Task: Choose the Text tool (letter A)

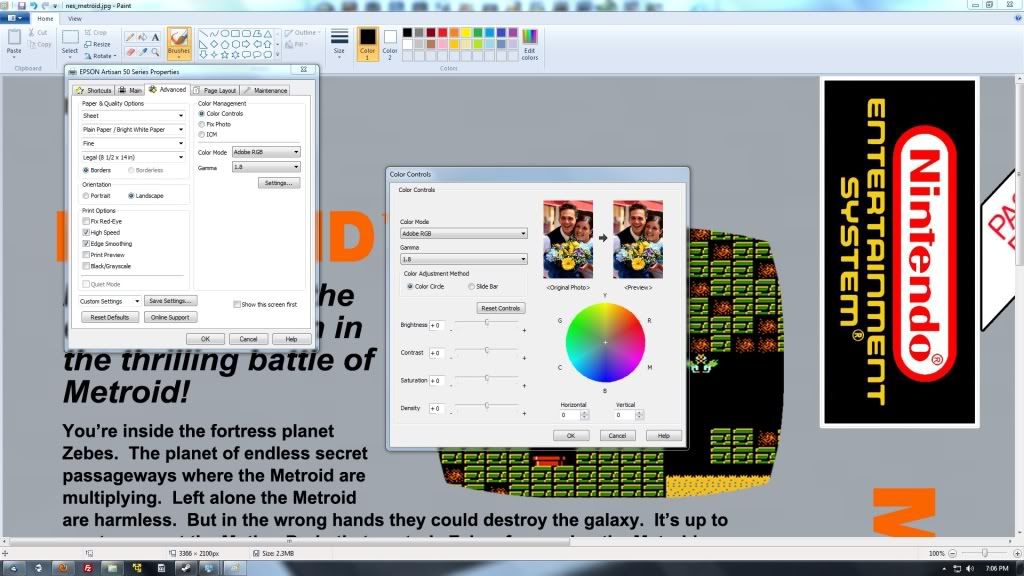Action: [155, 37]
